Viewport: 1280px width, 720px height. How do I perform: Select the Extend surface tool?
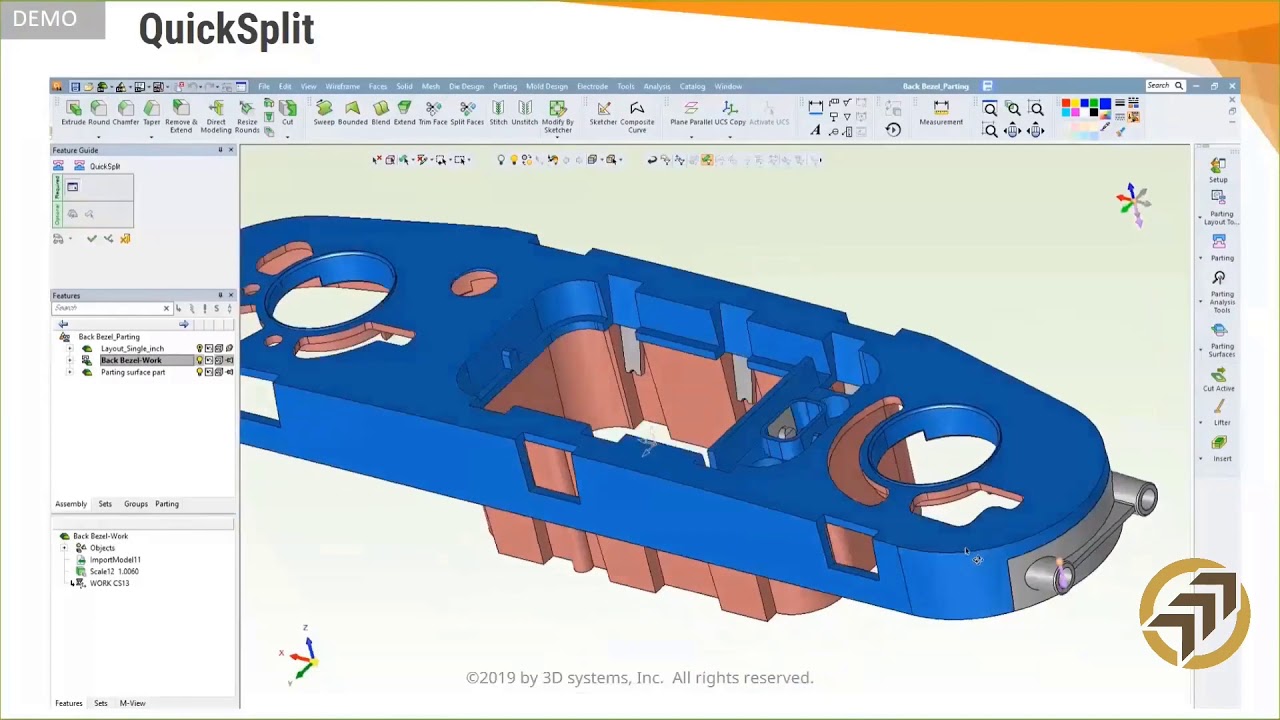pyautogui.click(x=404, y=113)
